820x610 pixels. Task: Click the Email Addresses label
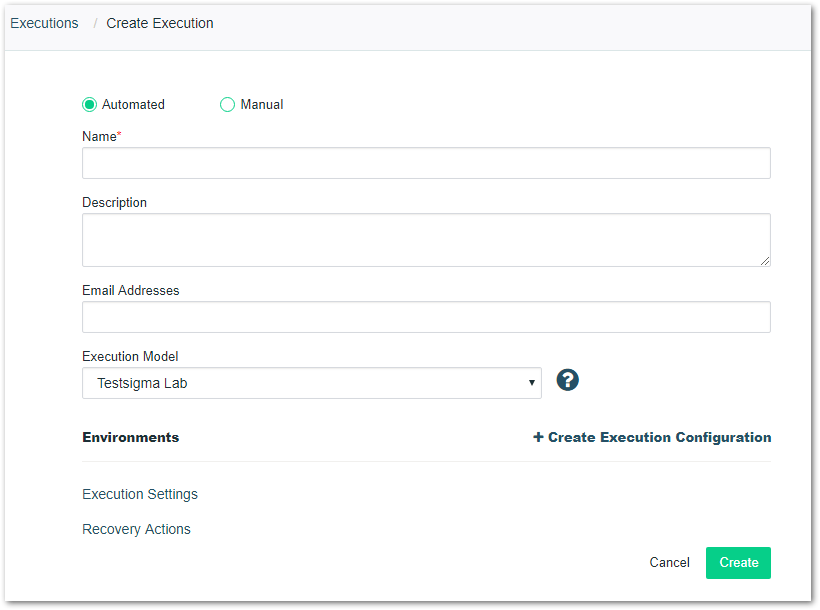[131, 290]
